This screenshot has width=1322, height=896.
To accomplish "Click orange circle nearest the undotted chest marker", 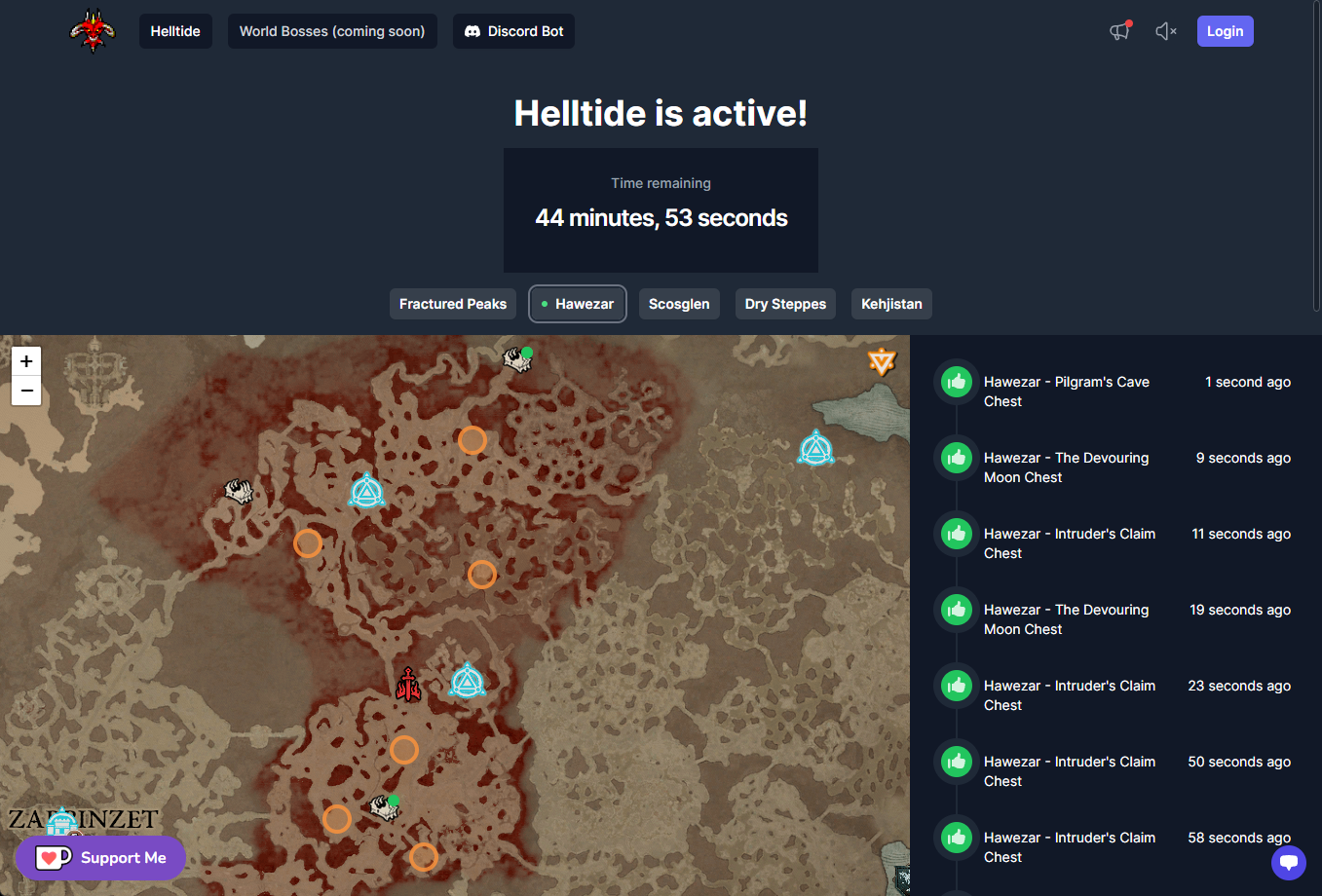I will 308,542.
